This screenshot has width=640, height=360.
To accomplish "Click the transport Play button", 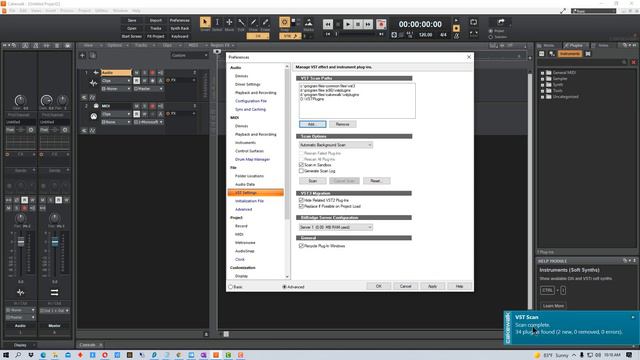I will tap(348, 24).
